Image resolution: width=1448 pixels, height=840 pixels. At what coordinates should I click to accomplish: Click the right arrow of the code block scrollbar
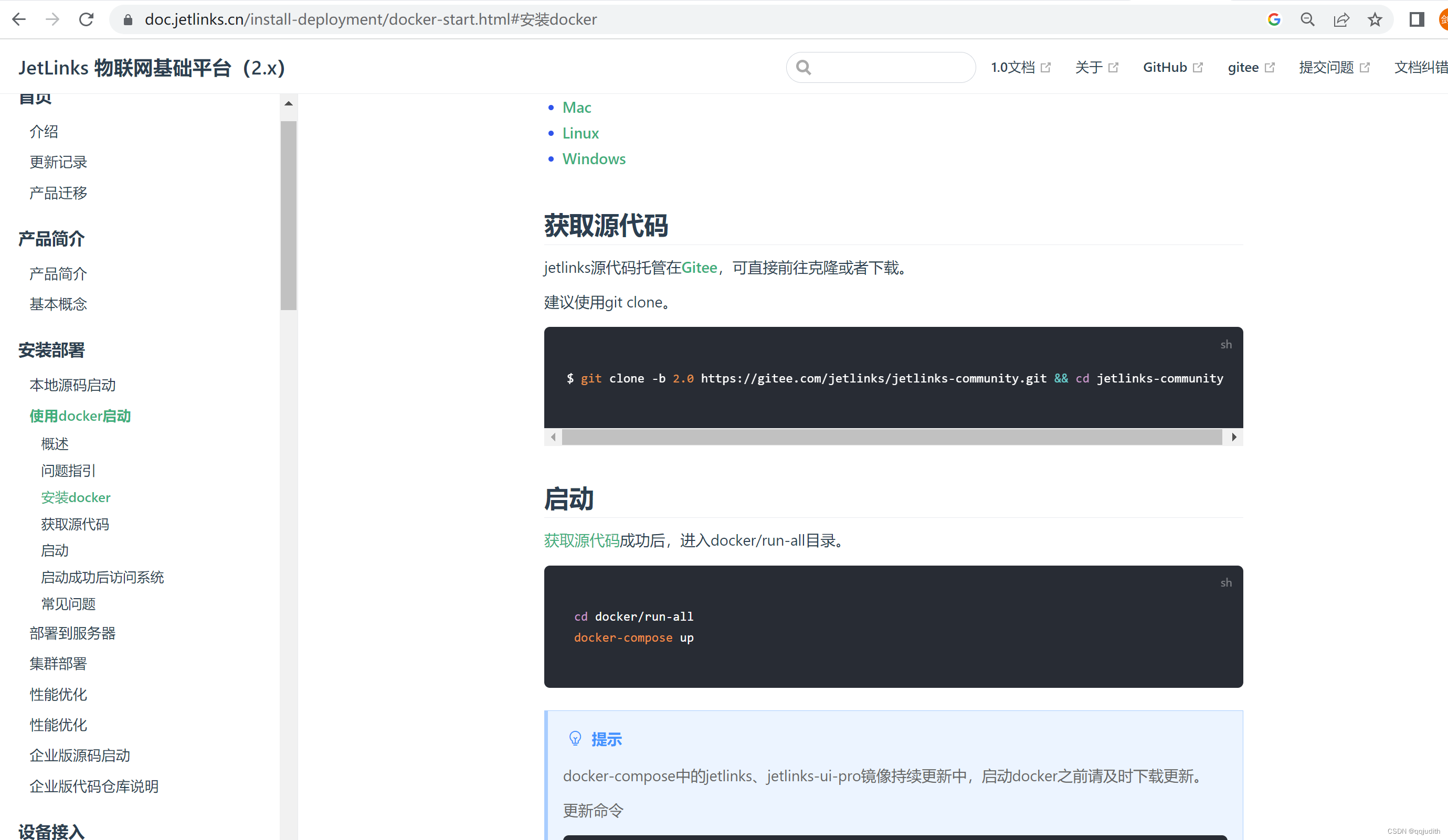click(1234, 437)
